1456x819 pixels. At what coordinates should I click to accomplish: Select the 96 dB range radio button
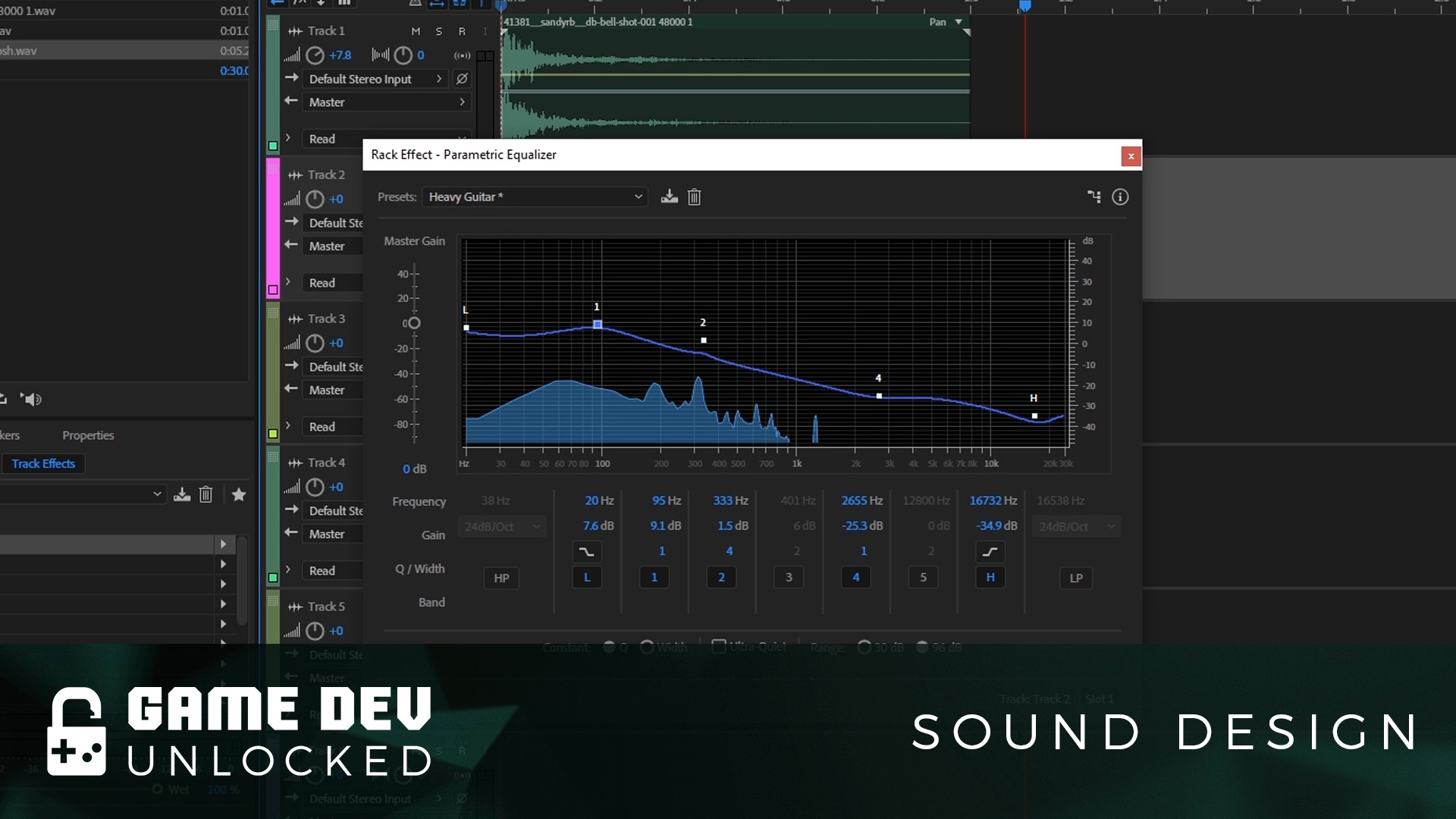(x=922, y=646)
